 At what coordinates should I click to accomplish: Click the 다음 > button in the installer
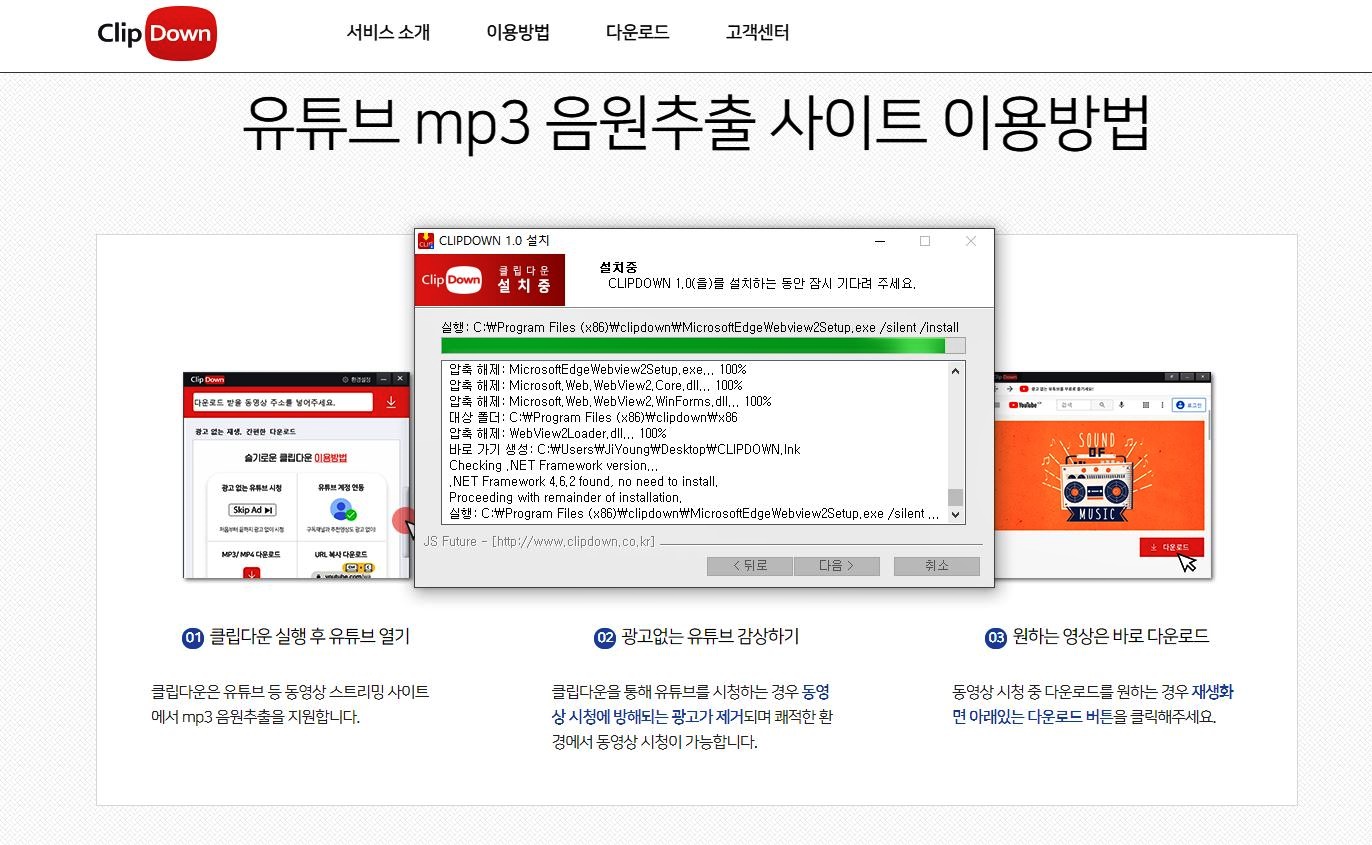837,566
